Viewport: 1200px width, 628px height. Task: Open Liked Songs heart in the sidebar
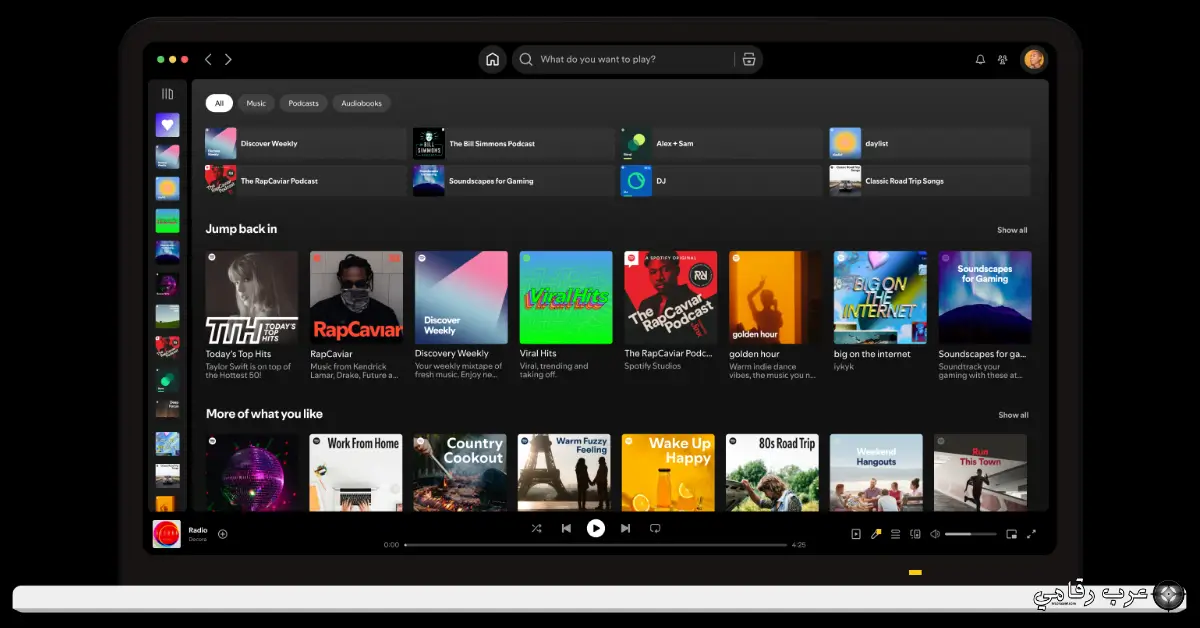[x=167, y=125]
